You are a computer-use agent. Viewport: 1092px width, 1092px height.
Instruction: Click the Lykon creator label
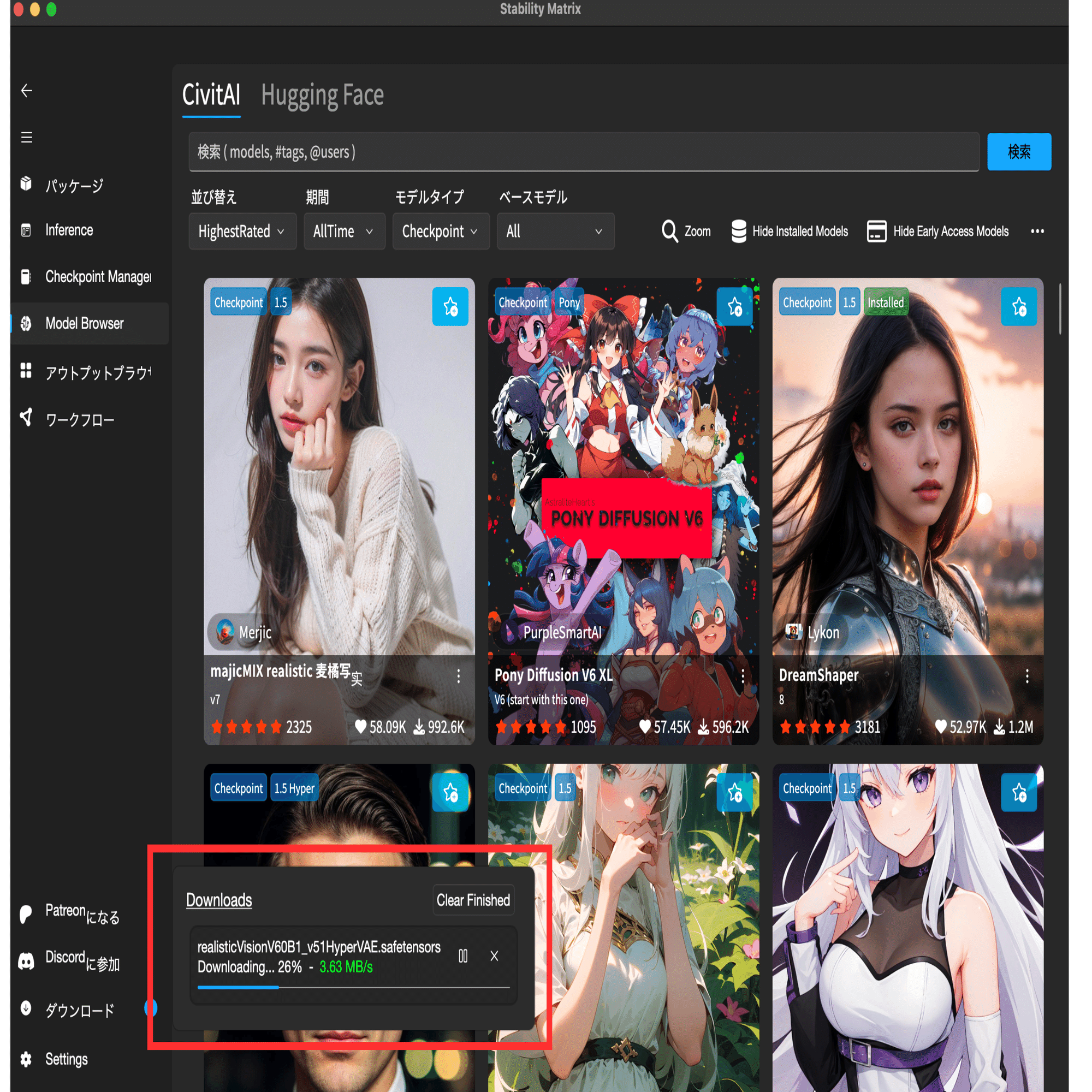[823, 632]
